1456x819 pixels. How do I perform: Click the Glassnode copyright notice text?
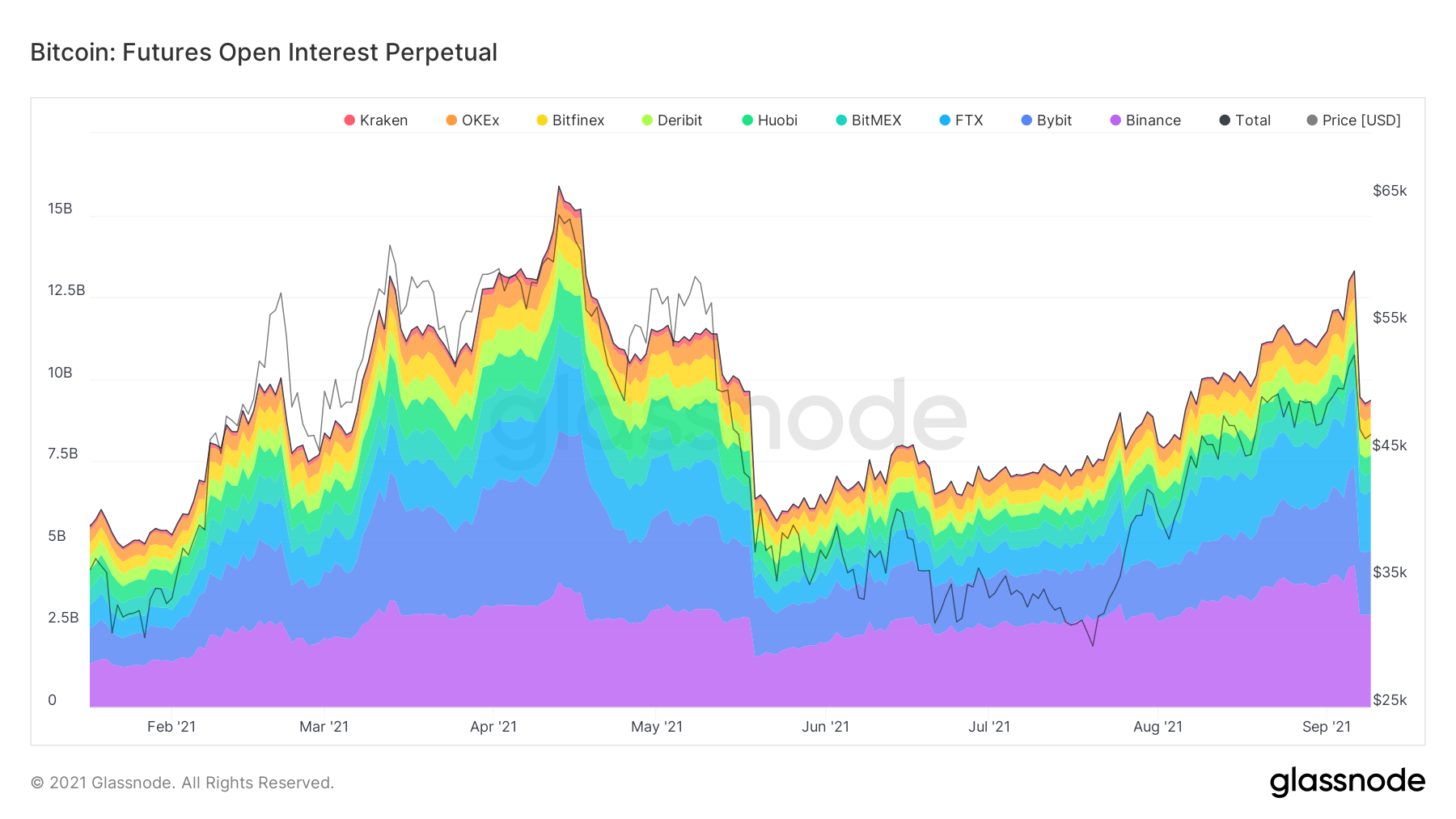tap(182, 783)
